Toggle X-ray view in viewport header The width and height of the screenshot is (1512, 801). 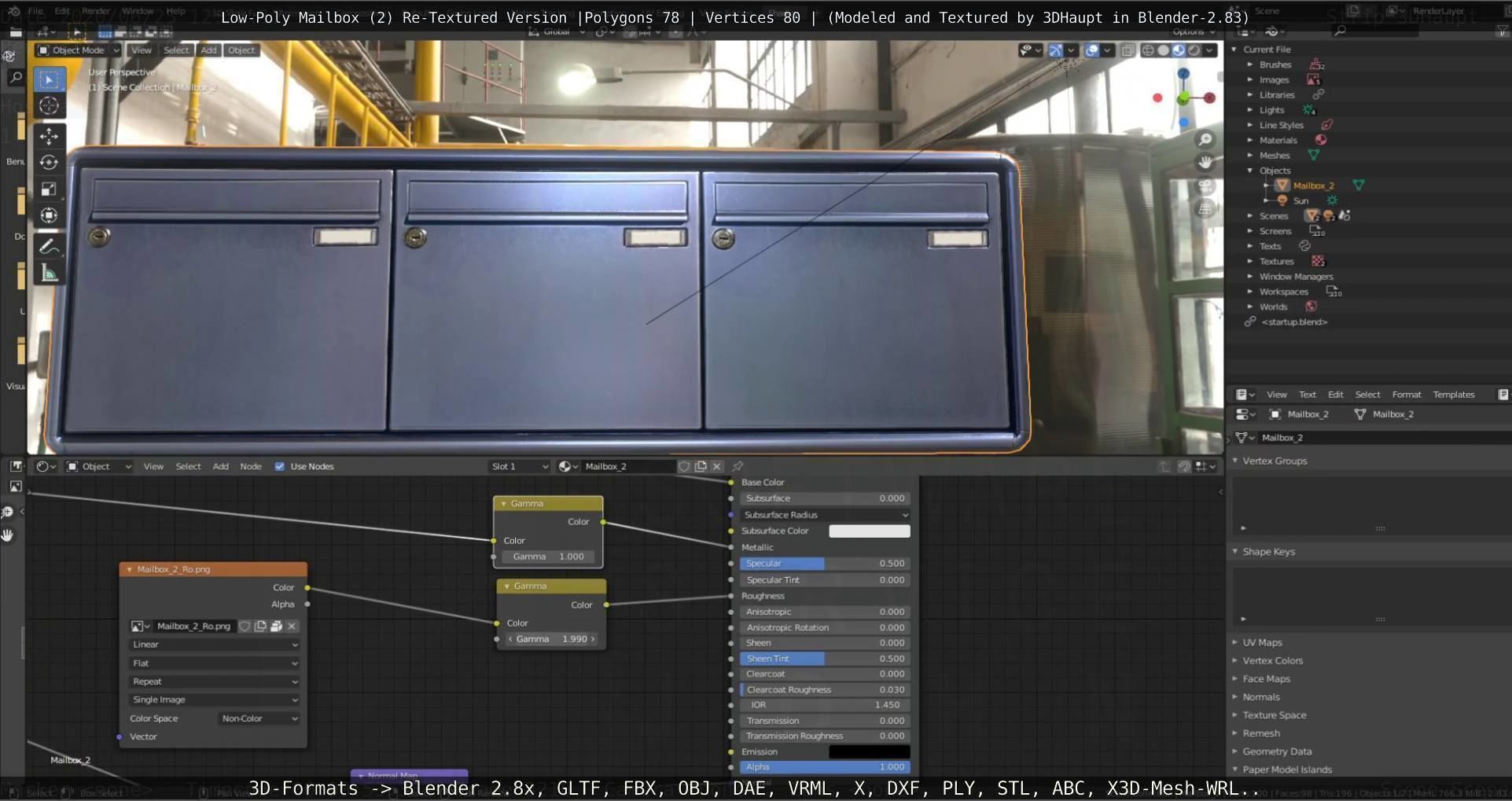[x=1128, y=50]
